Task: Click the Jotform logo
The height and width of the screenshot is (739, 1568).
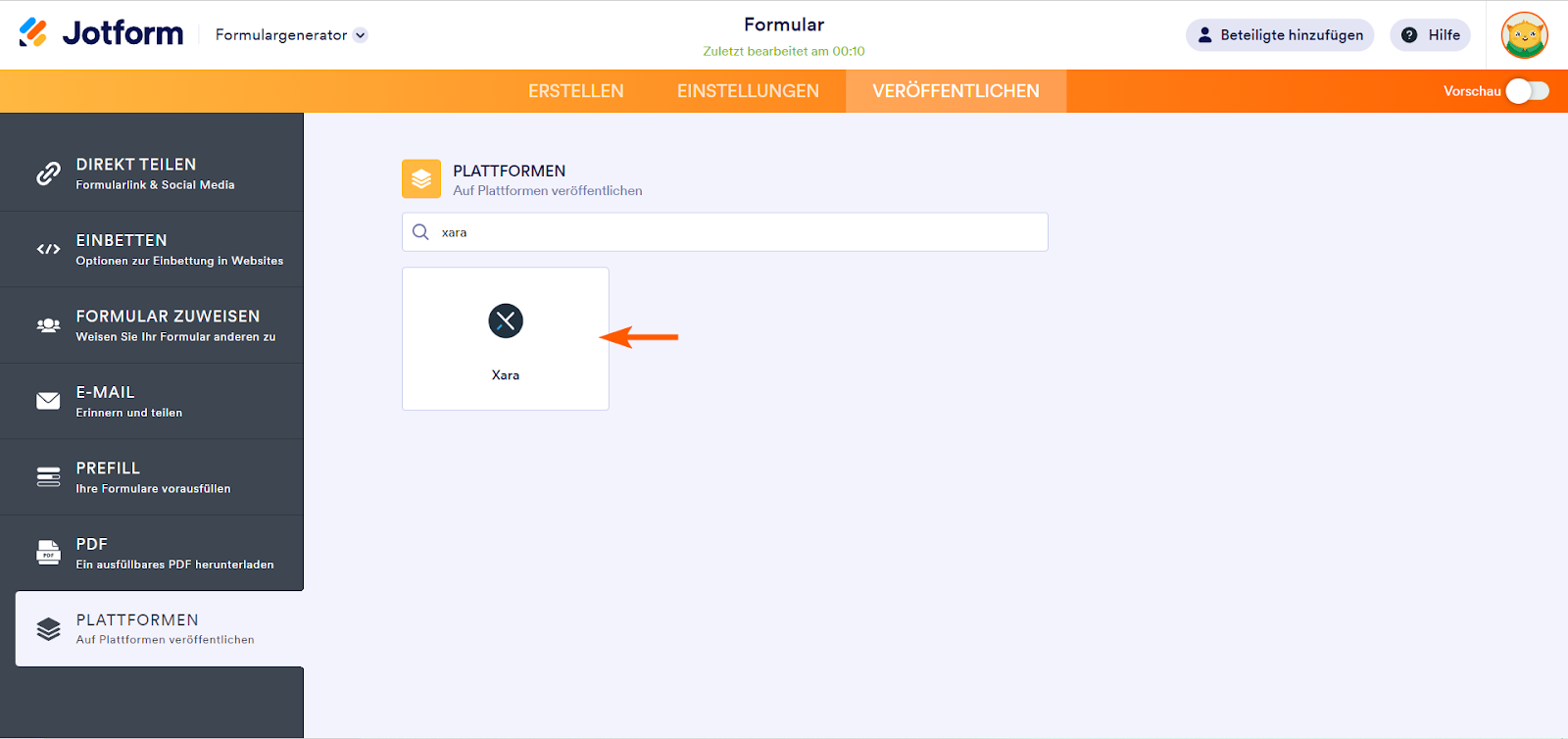Action: pos(101,33)
